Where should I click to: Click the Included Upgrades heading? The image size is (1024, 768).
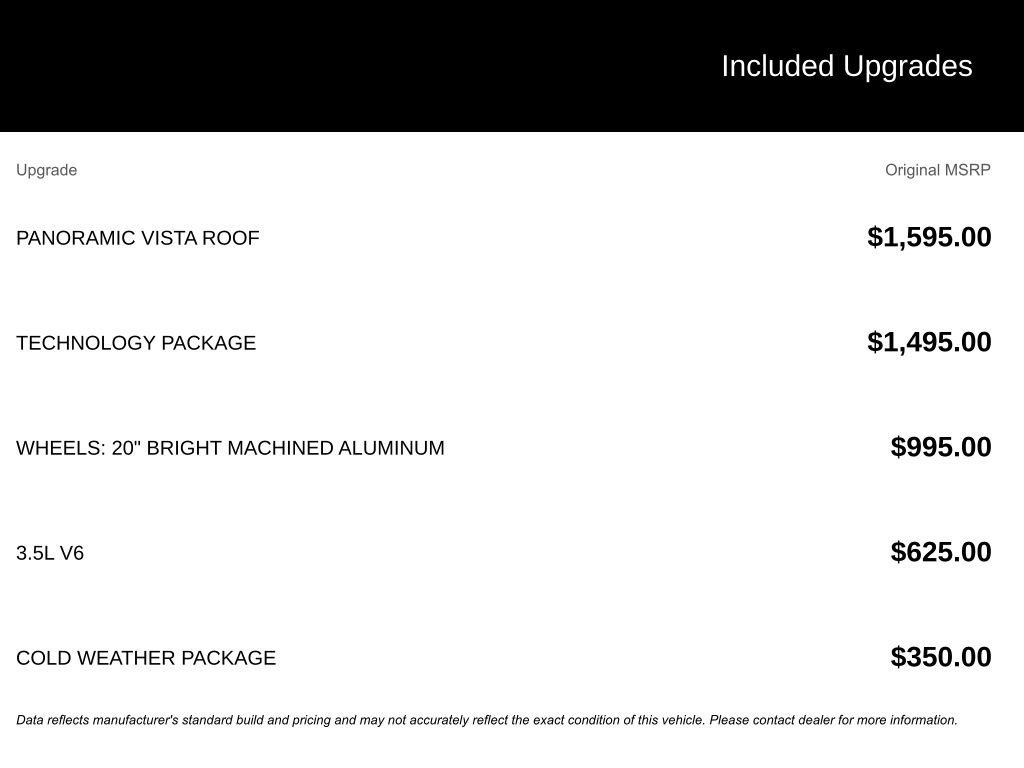(847, 67)
